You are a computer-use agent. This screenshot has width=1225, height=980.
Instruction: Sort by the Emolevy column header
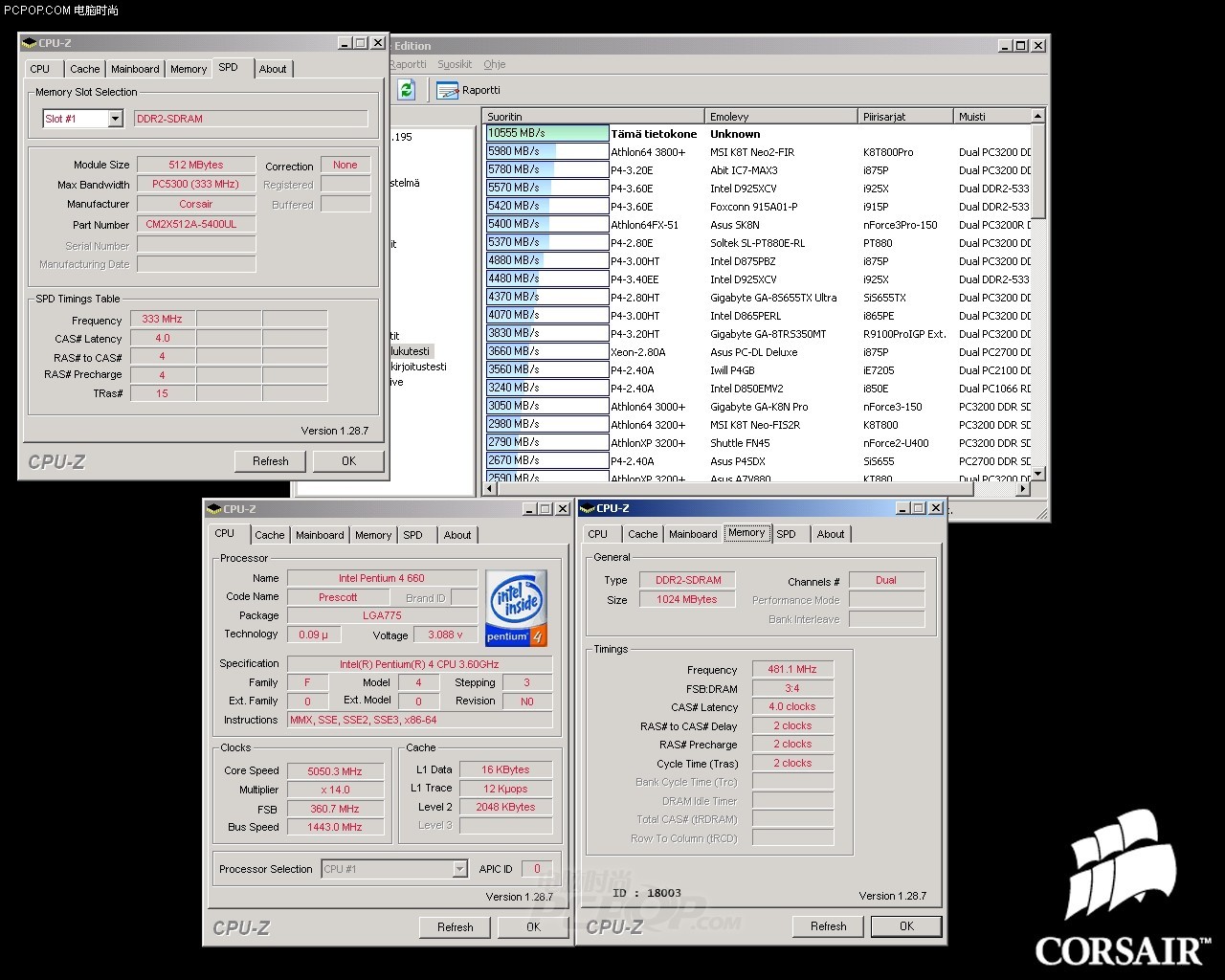(x=782, y=116)
